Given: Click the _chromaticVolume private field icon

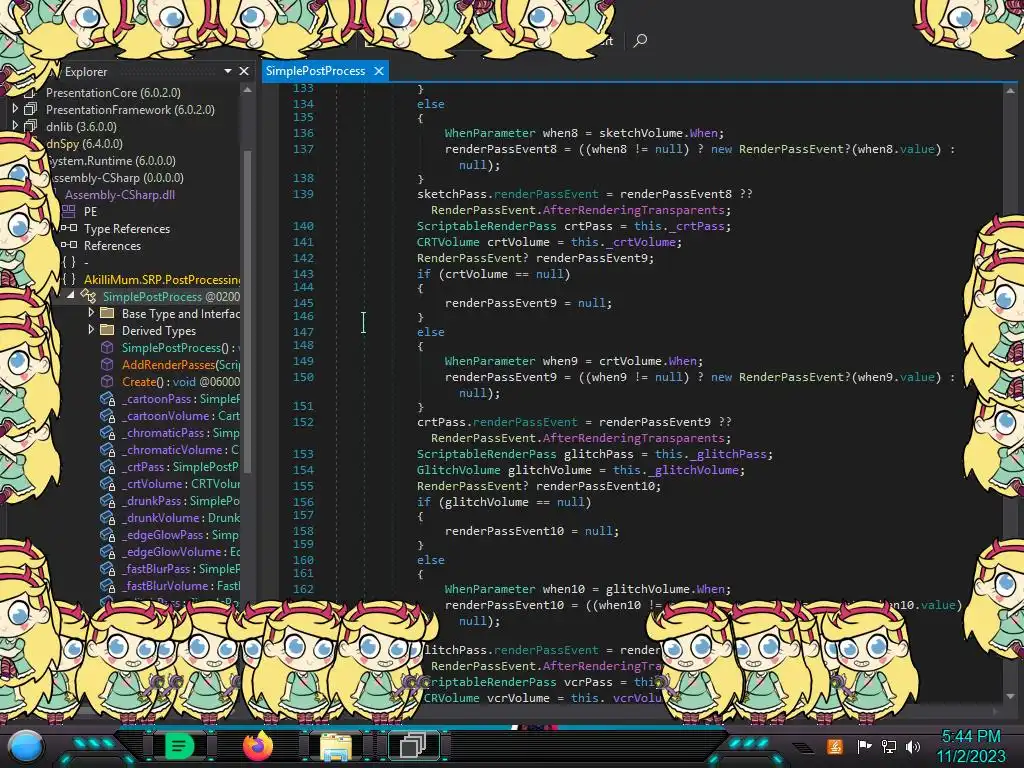Looking at the screenshot, I should (107, 449).
